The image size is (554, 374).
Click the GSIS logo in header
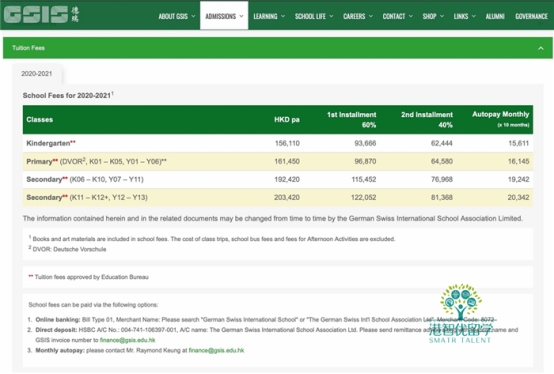point(41,14)
